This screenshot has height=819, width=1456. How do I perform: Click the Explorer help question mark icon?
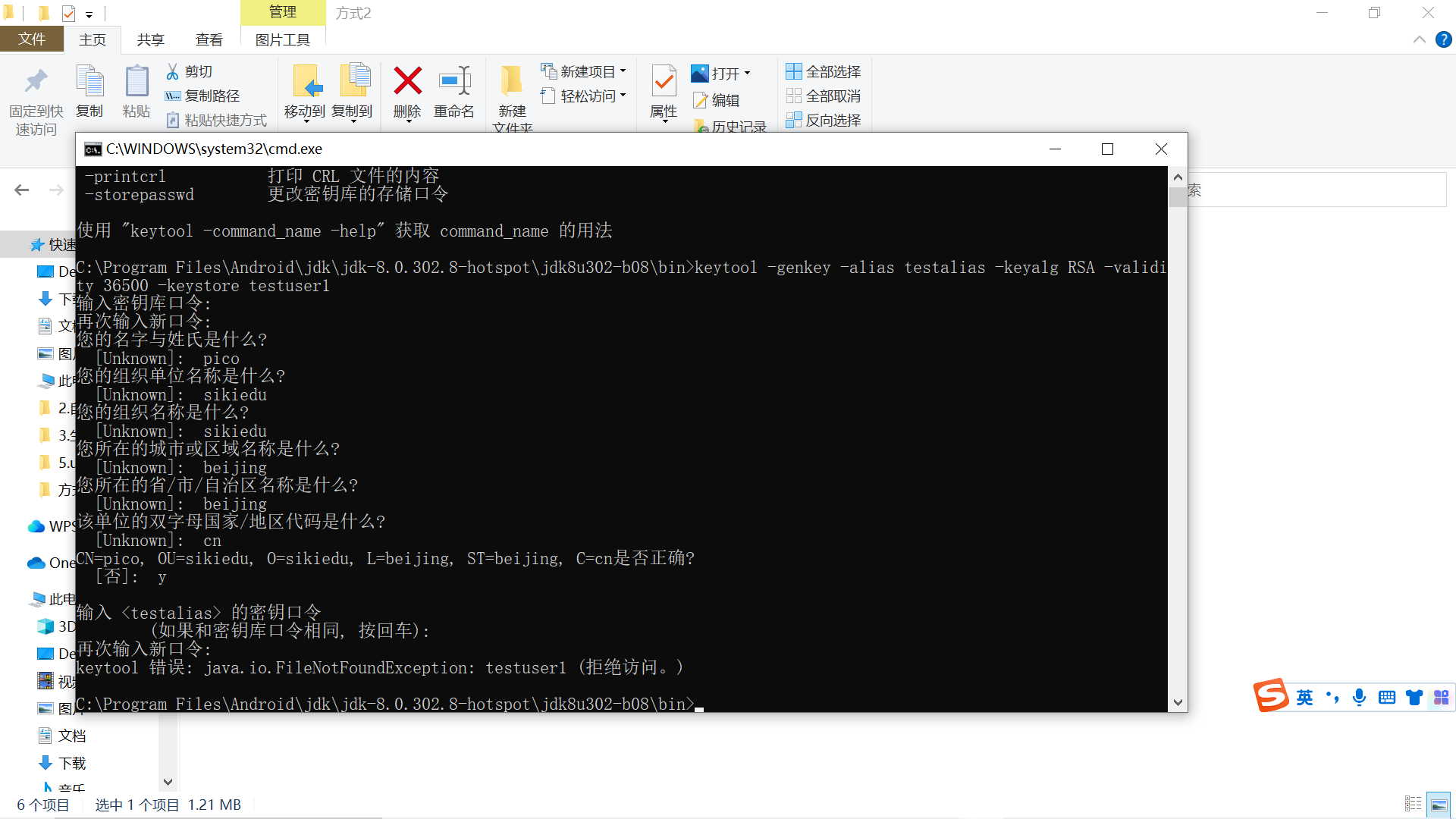[x=1443, y=39]
